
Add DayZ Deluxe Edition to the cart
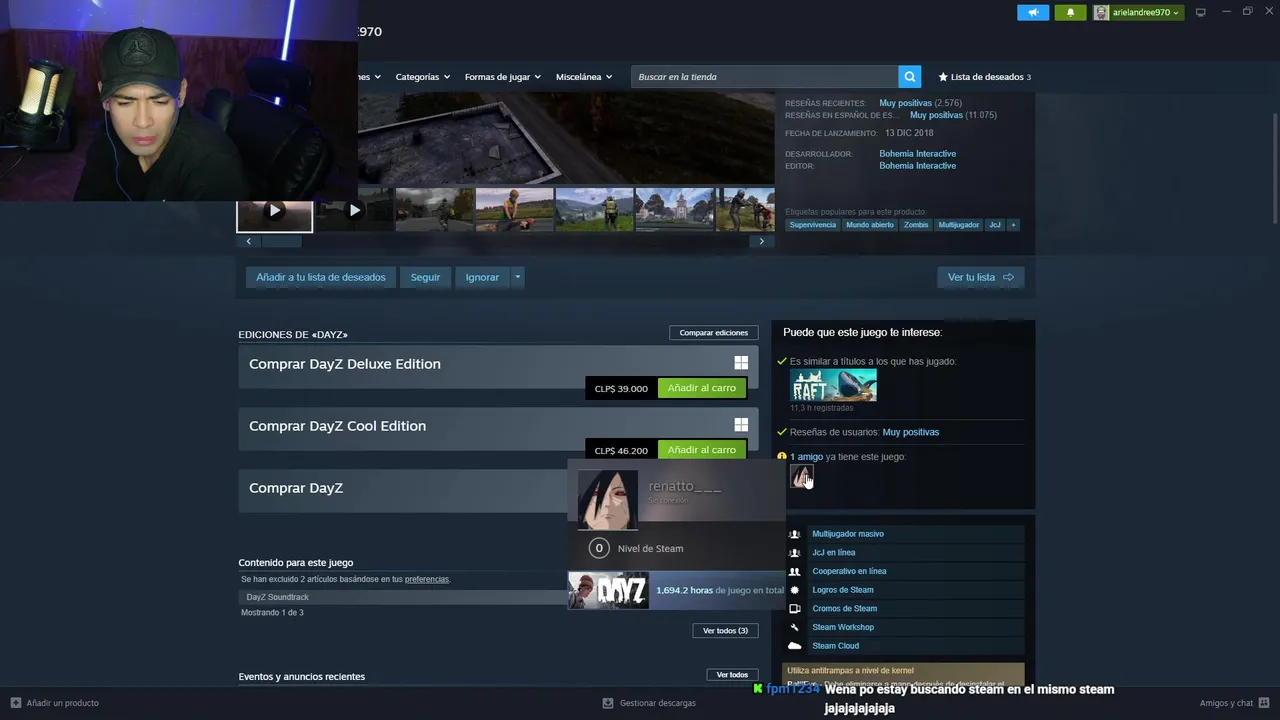[x=702, y=388]
